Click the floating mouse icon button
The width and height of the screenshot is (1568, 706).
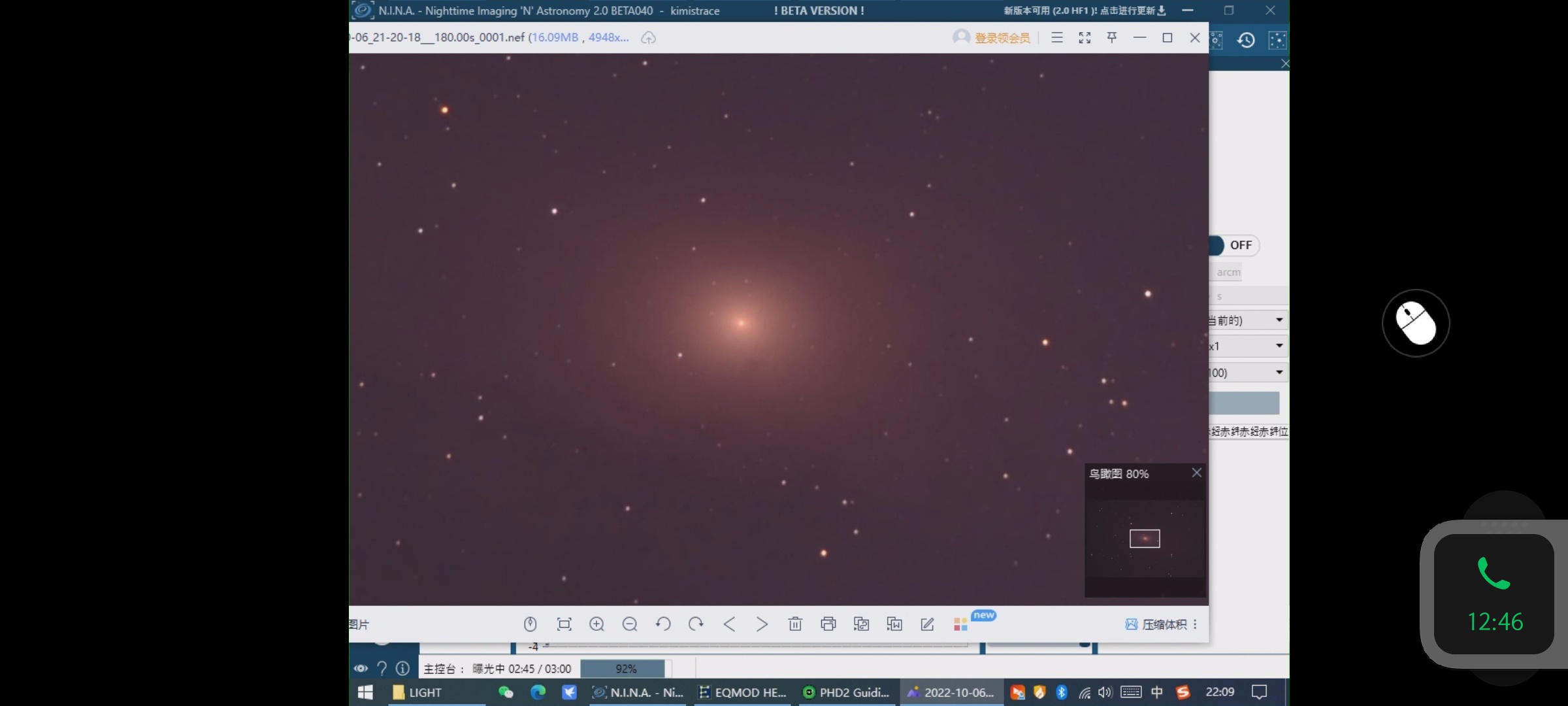coord(1416,323)
